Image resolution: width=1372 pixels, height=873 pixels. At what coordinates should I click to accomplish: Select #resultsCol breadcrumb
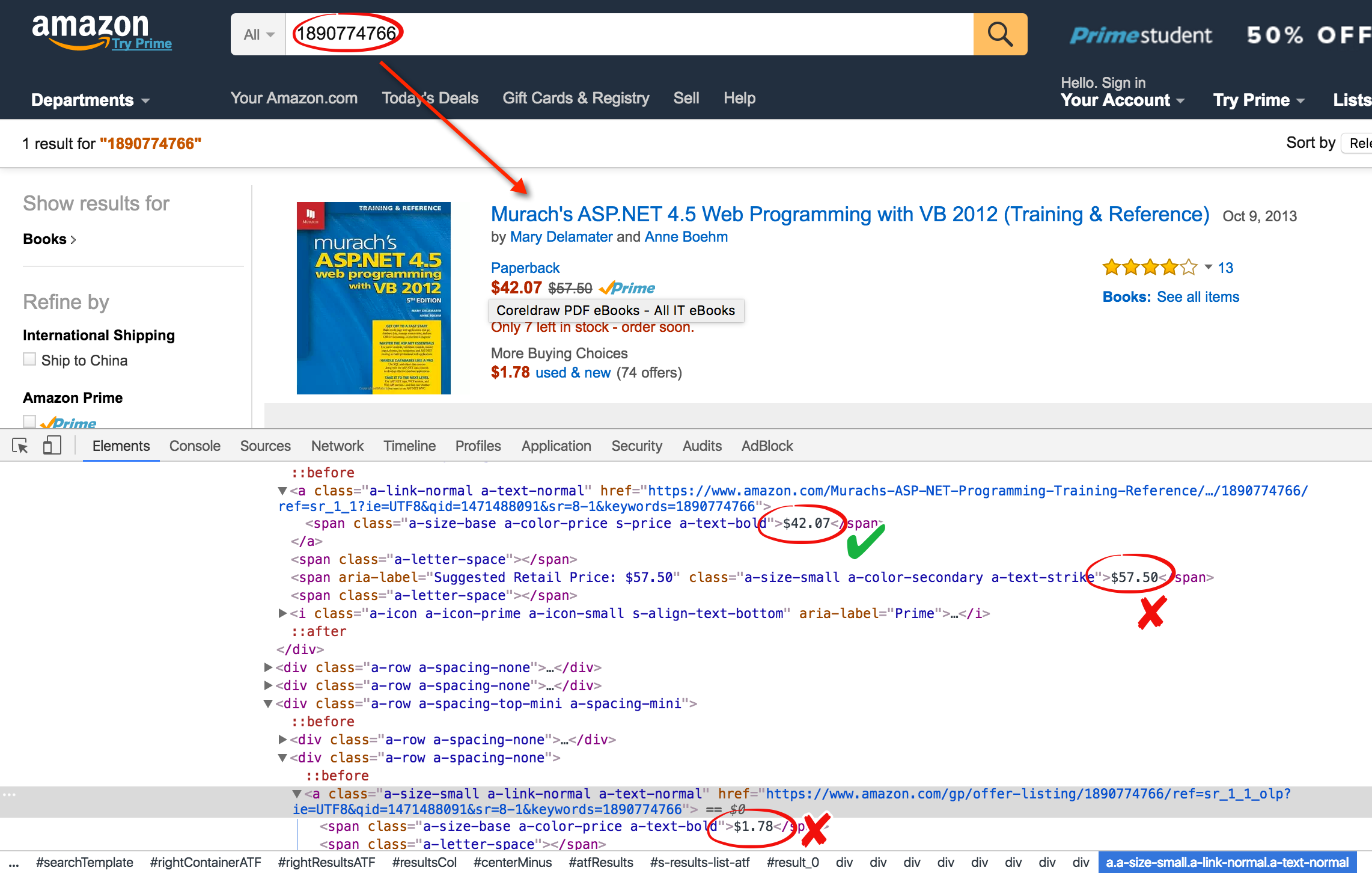[x=424, y=863]
